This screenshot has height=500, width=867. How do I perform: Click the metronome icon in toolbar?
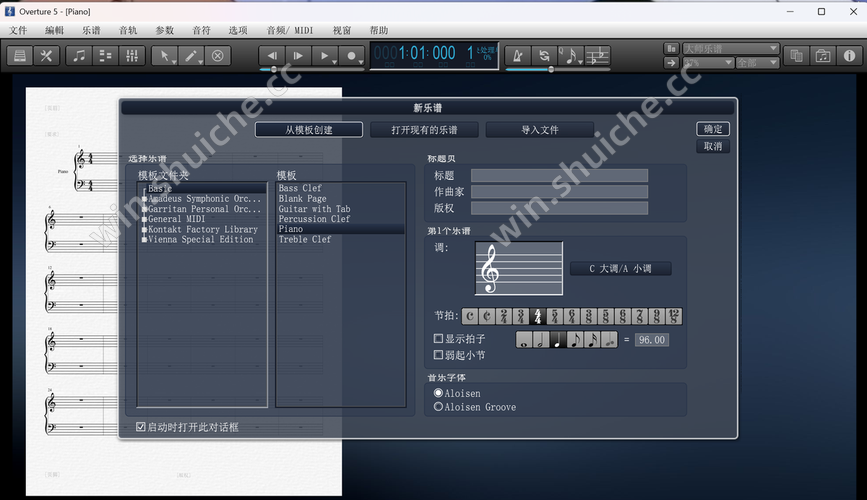pyautogui.click(x=518, y=56)
